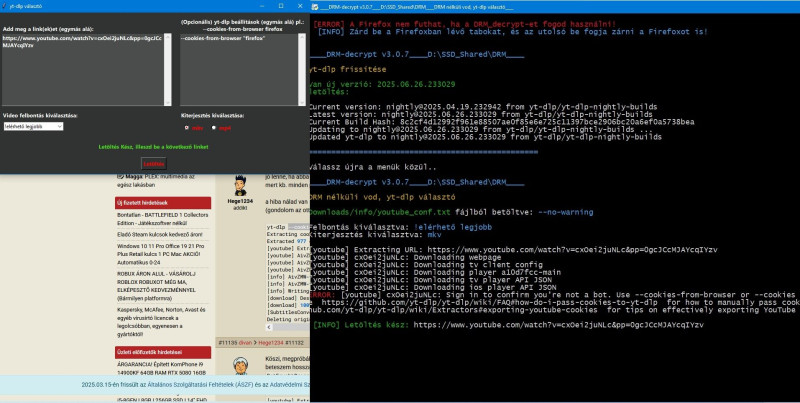This screenshot has height=403, width=800.
Task: Click the links box scrollbar down arrow
Action: [x=168, y=102]
